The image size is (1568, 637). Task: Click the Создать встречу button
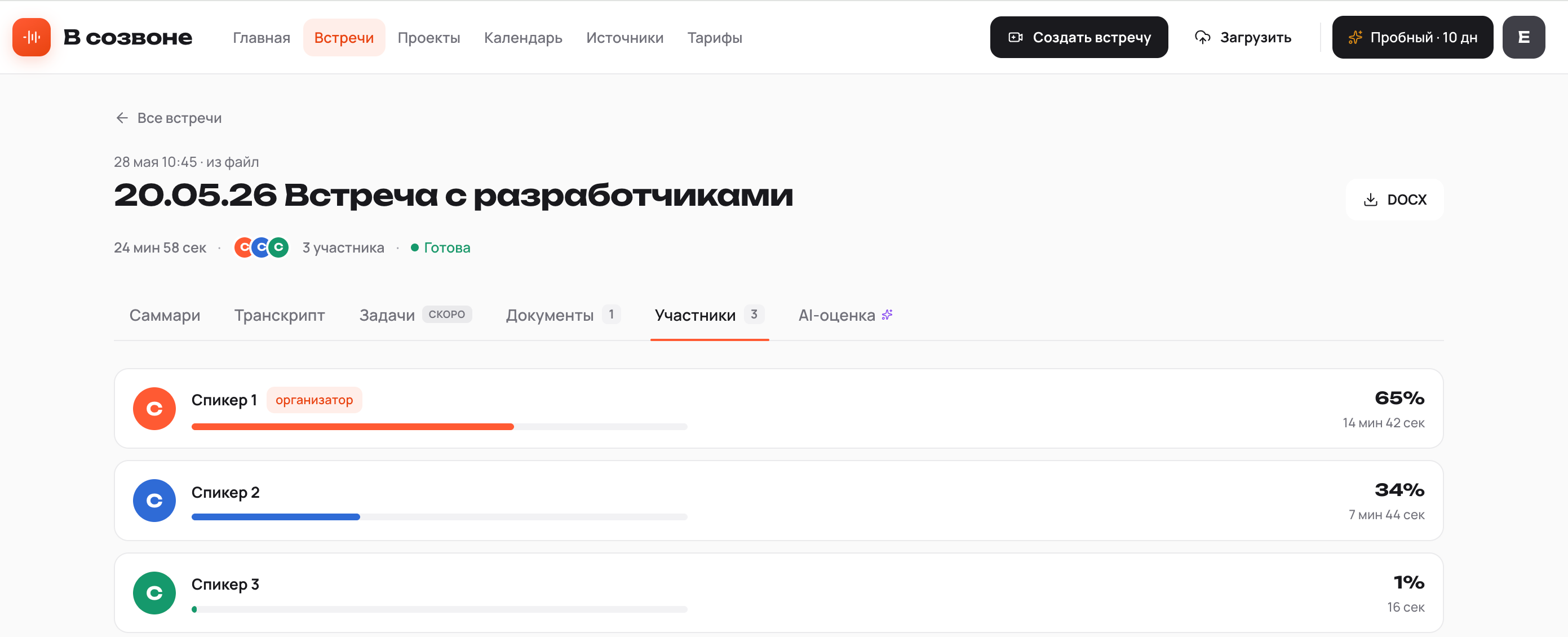point(1079,37)
